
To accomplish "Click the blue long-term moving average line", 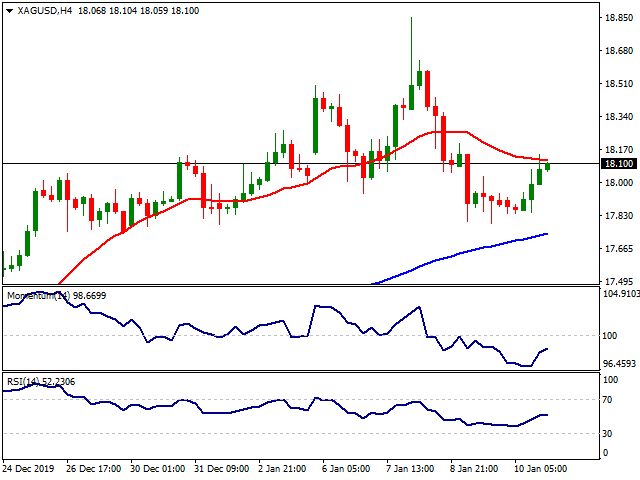I will pyautogui.click(x=461, y=253).
